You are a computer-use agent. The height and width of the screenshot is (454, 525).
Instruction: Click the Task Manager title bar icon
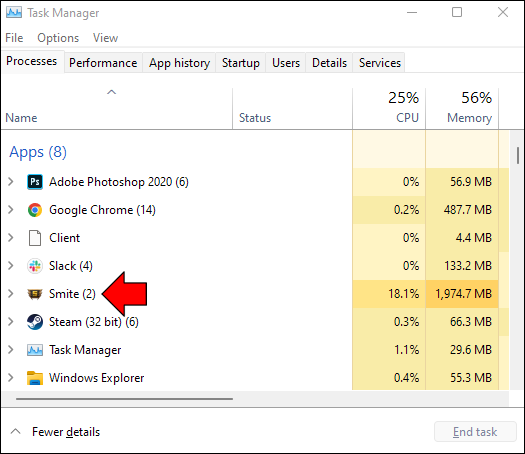pyautogui.click(x=14, y=13)
